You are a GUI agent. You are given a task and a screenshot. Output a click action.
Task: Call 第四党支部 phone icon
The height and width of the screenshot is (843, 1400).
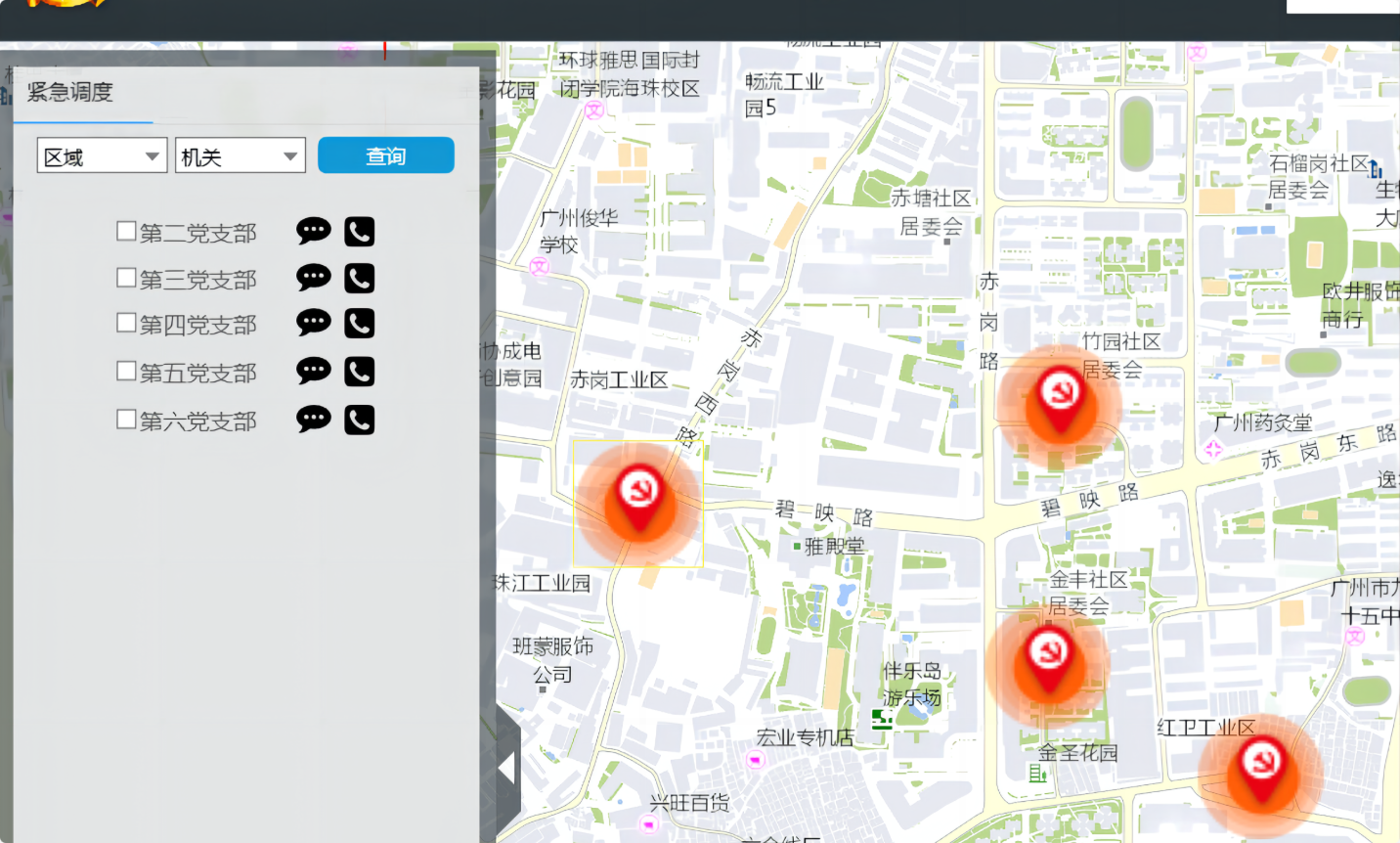coord(360,323)
